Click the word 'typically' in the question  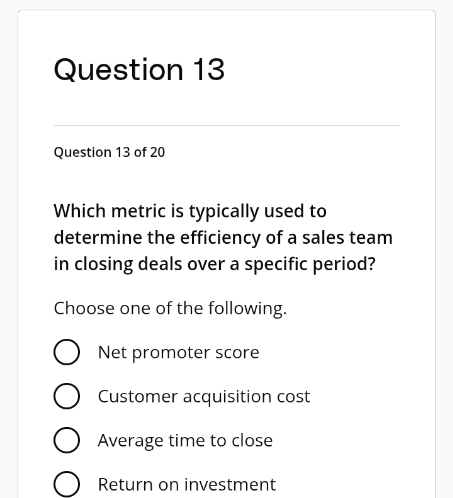(x=224, y=212)
